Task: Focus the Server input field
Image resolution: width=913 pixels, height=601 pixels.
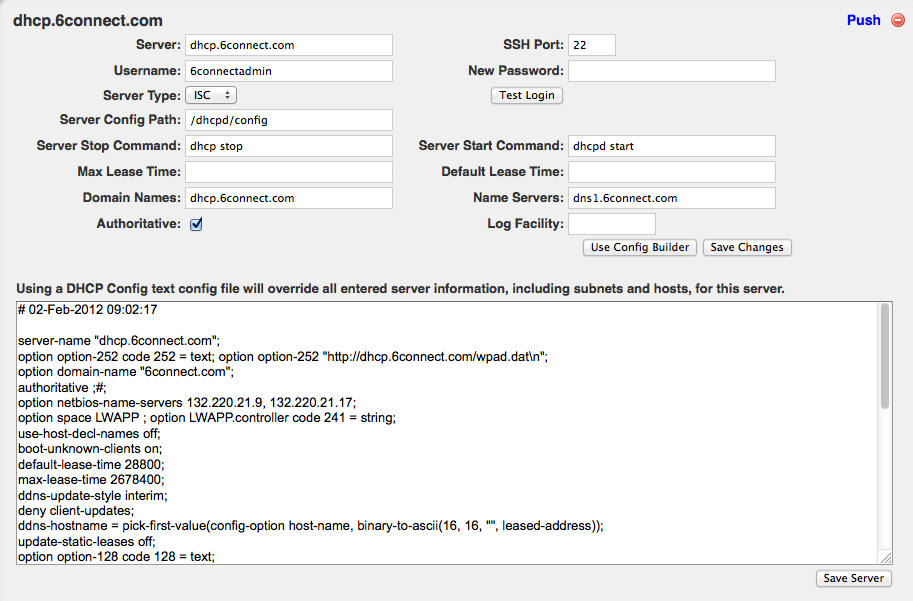Action: (289, 45)
